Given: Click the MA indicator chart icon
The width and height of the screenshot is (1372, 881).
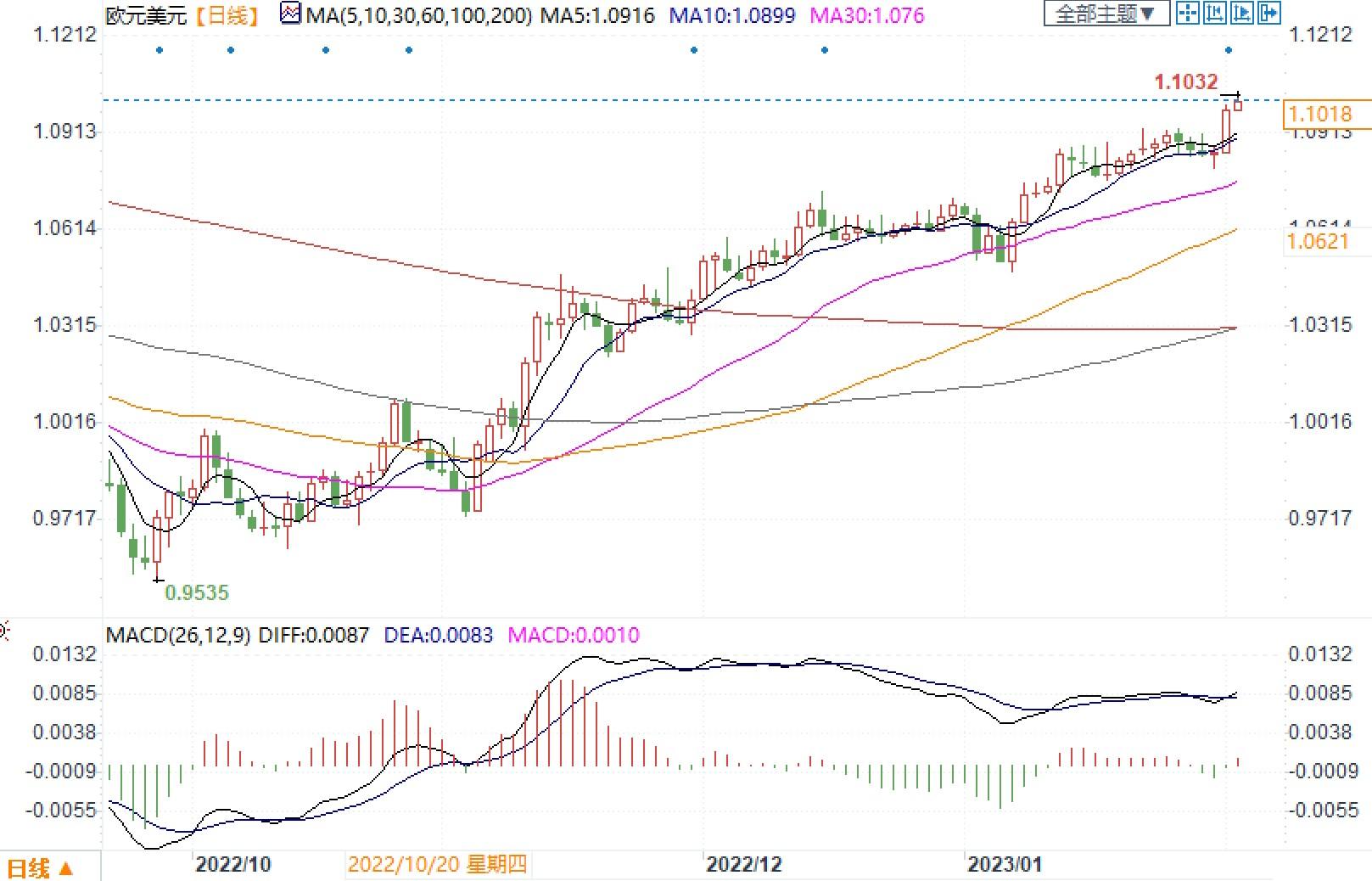Looking at the screenshot, I should [x=290, y=14].
